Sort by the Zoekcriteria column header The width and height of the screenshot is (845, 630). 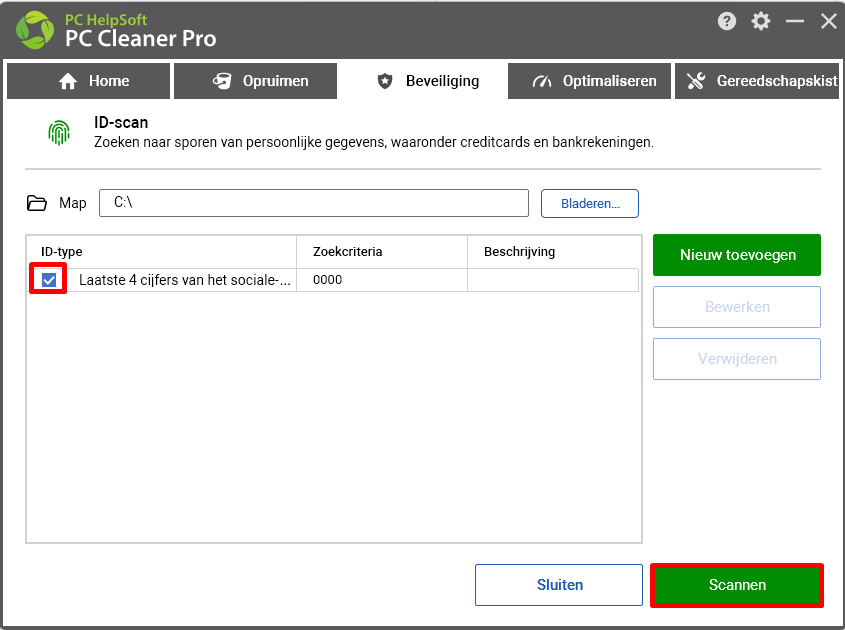tap(382, 252)
